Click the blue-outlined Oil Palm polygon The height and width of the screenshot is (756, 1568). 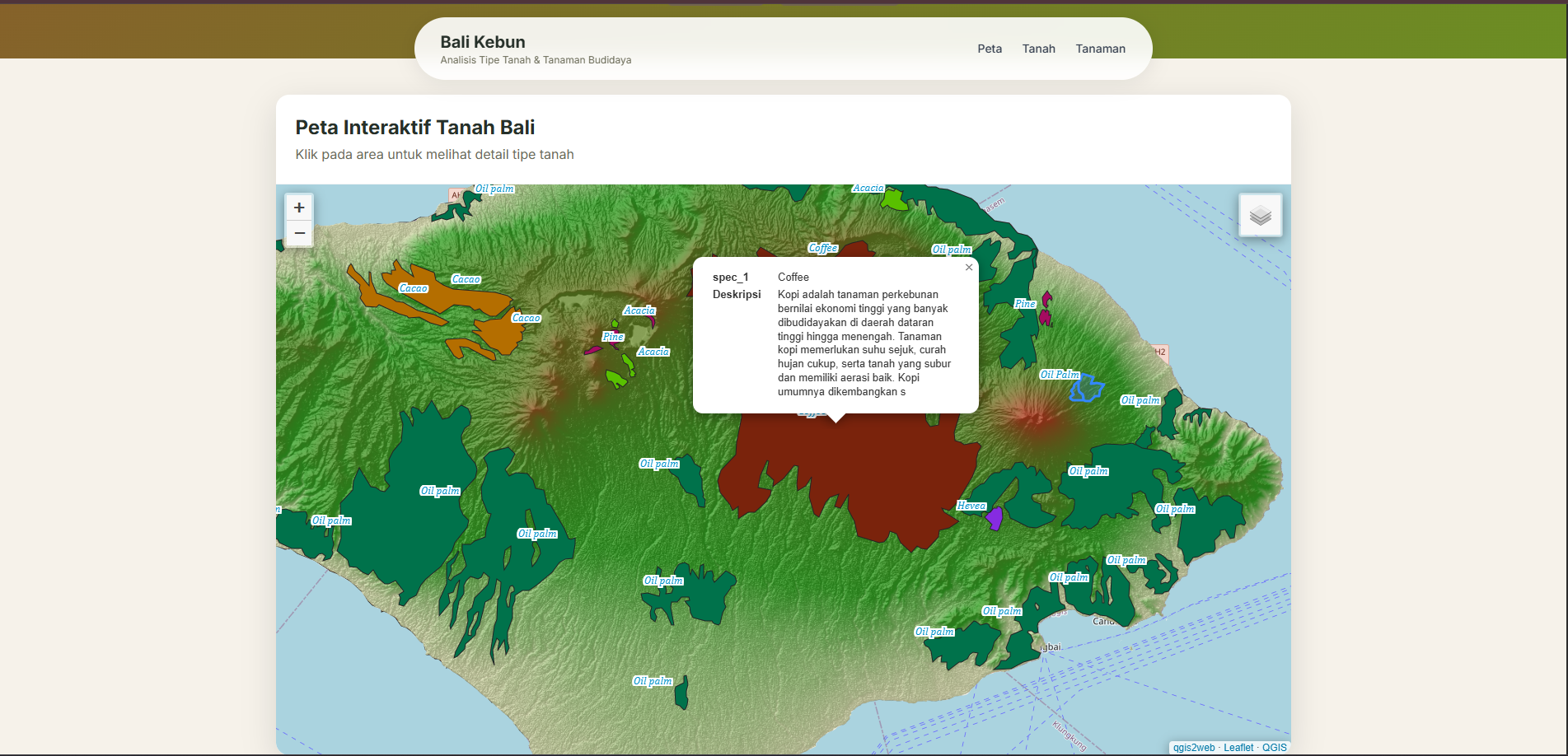pyautogui.click(x=1086, y=389)
